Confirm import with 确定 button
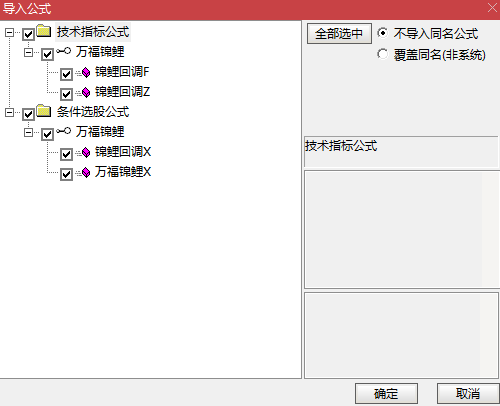The image size is (500, 406). pos(386,394)
